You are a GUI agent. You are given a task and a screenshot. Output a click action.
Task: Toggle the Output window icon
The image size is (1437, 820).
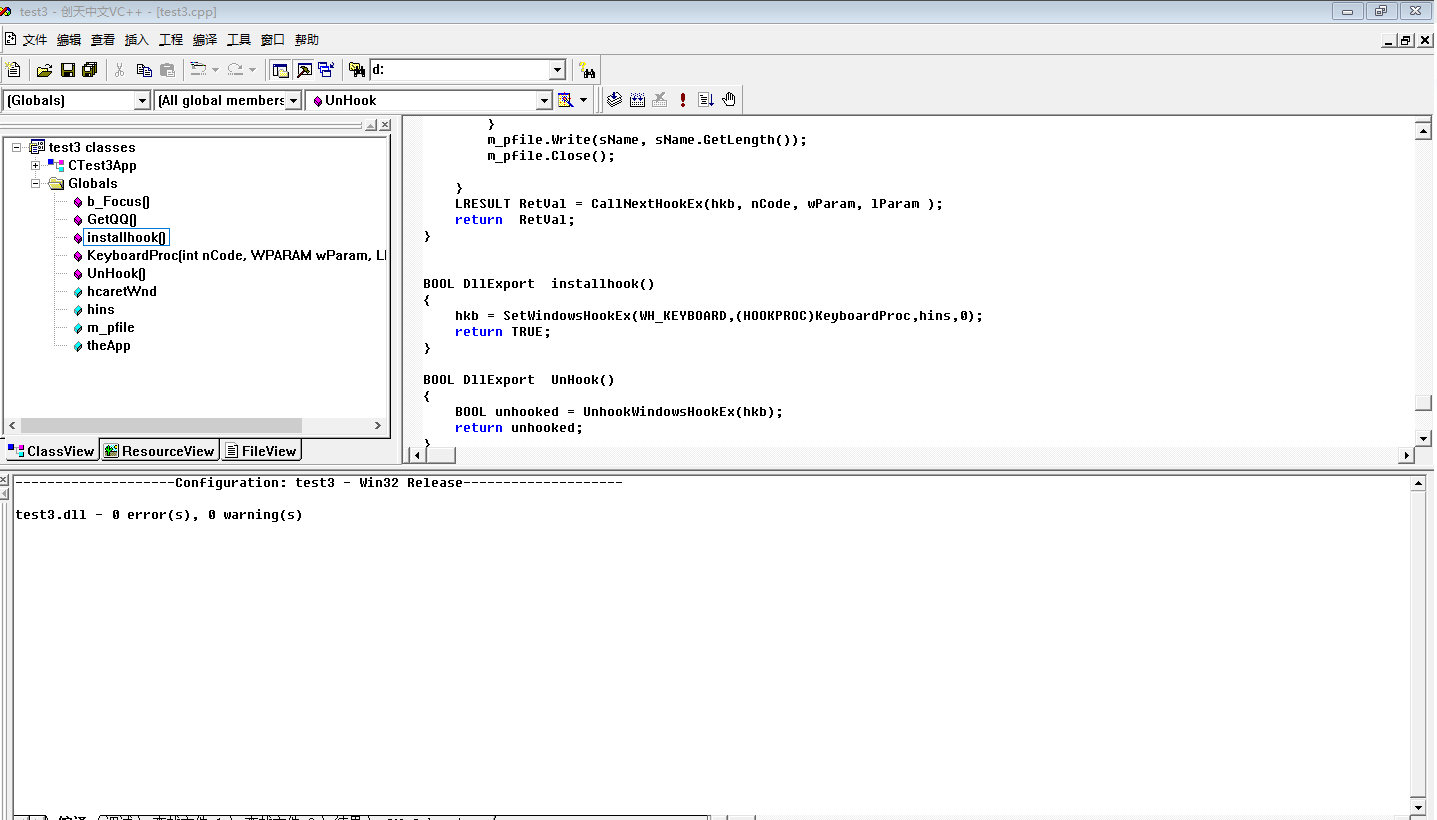point(304,70)
